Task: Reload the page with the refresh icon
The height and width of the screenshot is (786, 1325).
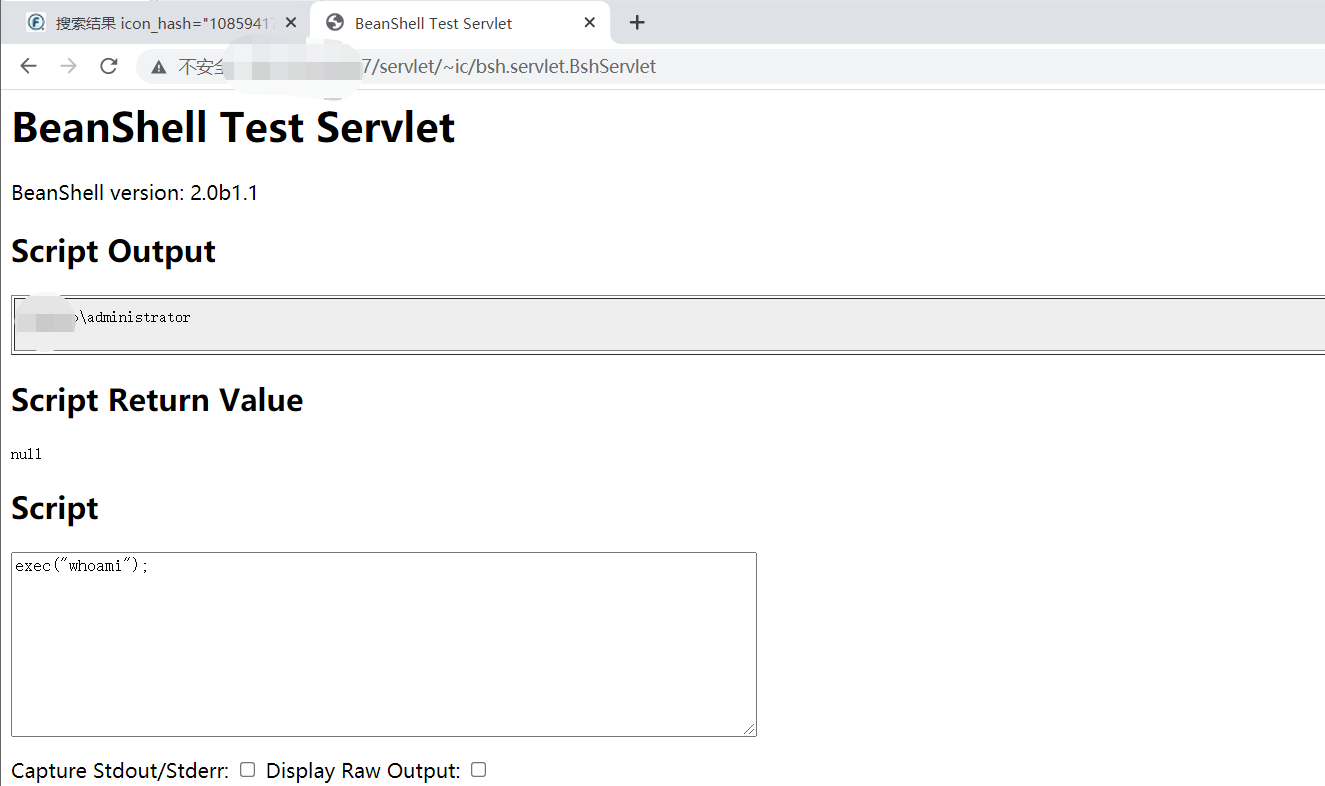Action: tap(109, 67)
